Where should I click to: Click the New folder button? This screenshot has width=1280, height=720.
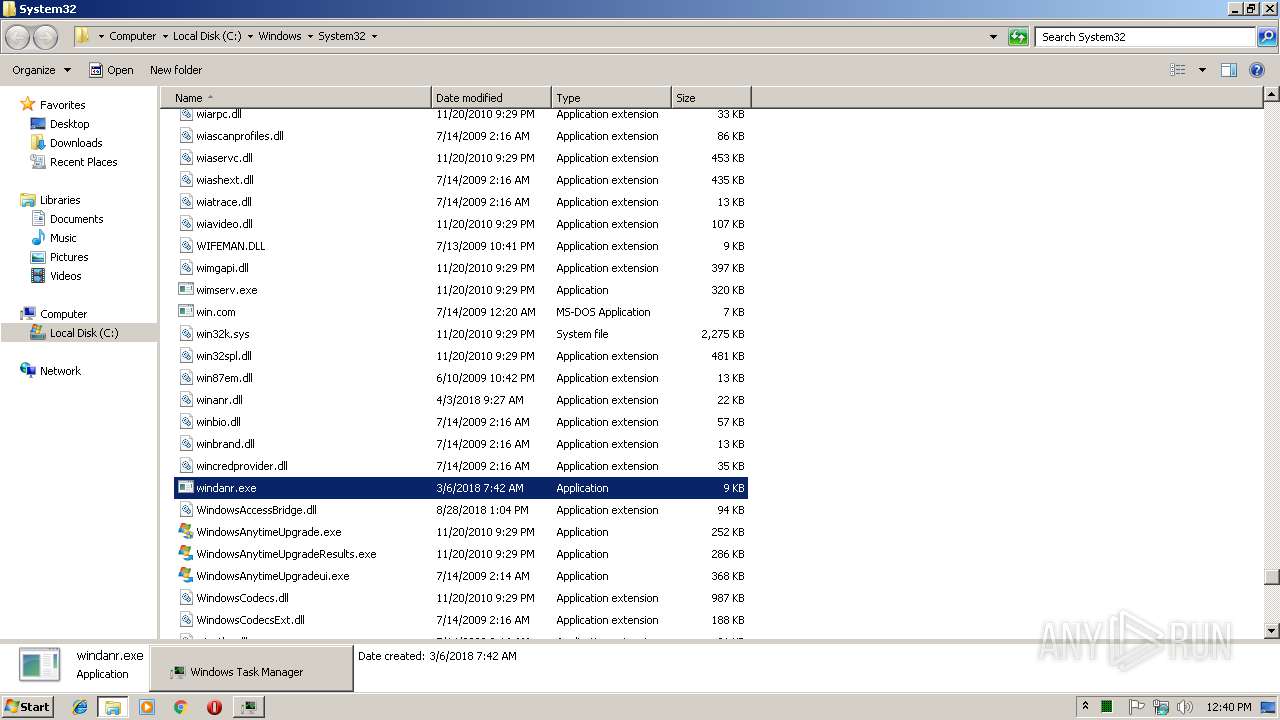[176, 70]
